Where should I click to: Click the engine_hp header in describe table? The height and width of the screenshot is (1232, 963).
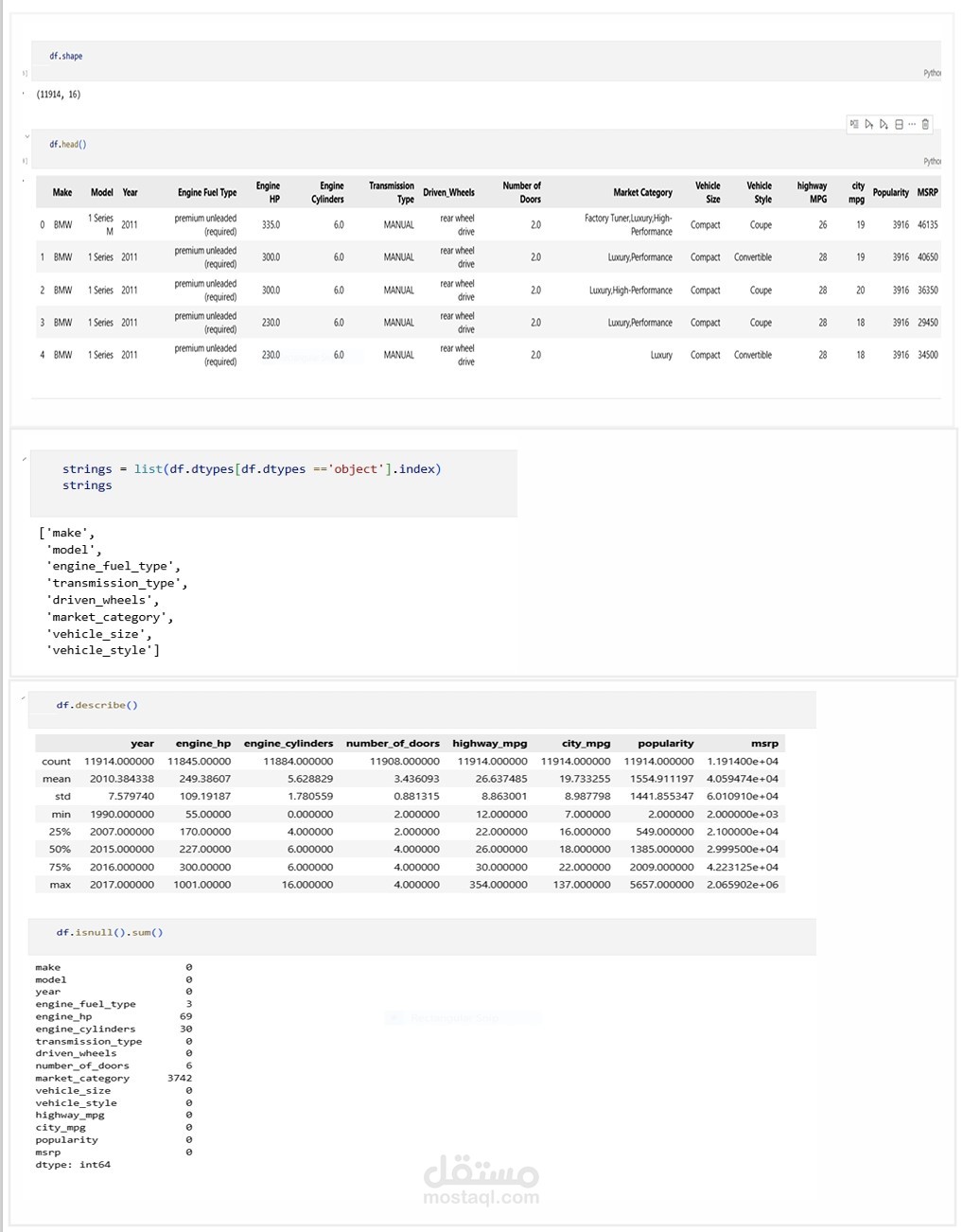[203, 744]
